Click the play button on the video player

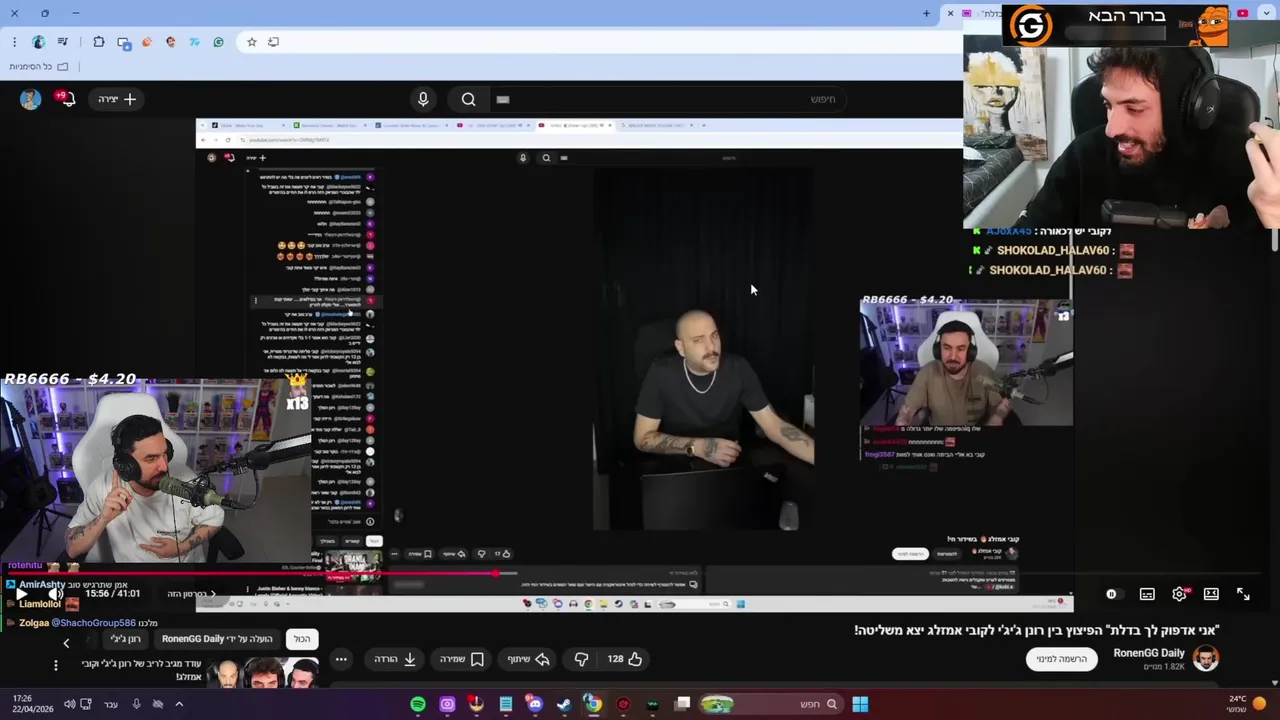pyautogui.click(x=21, y=594)
